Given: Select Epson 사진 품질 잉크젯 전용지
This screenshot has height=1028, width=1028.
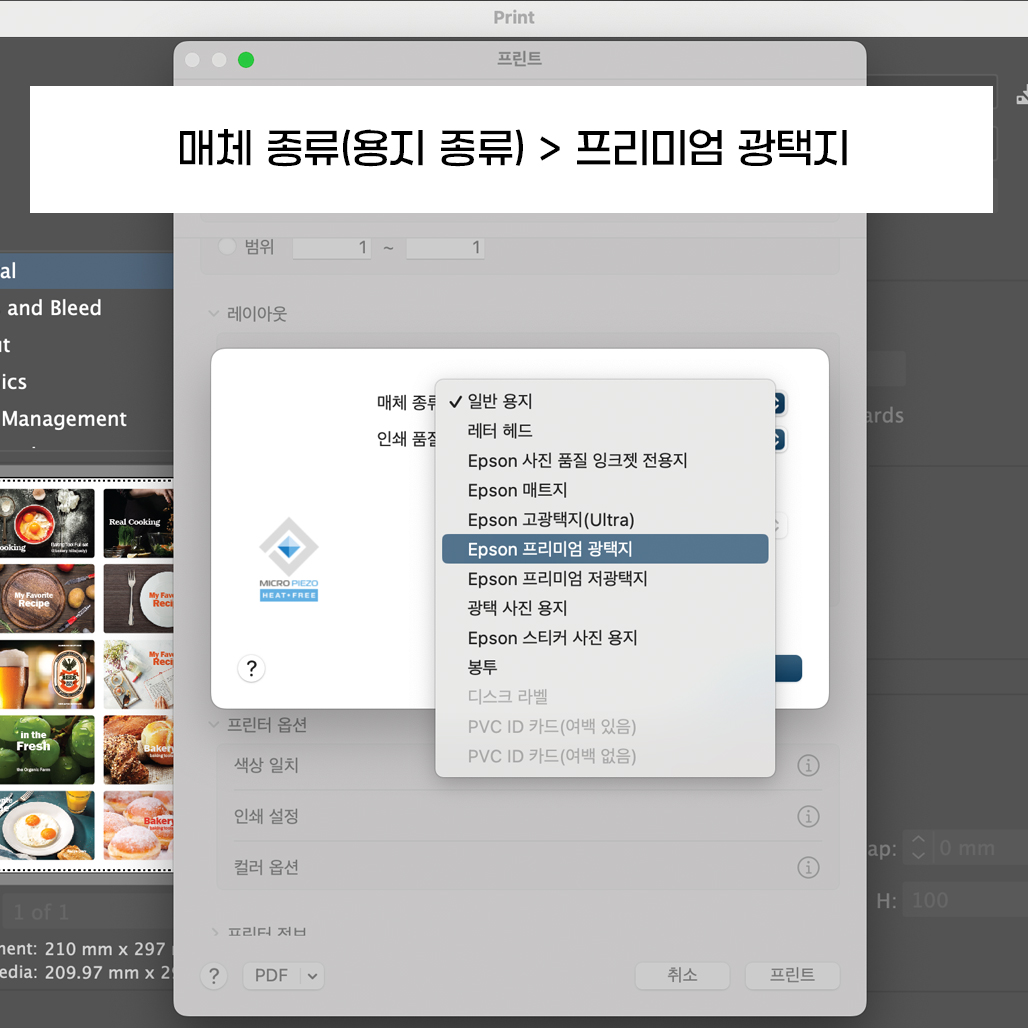Looking at the screenshot, I should point(604,460).
